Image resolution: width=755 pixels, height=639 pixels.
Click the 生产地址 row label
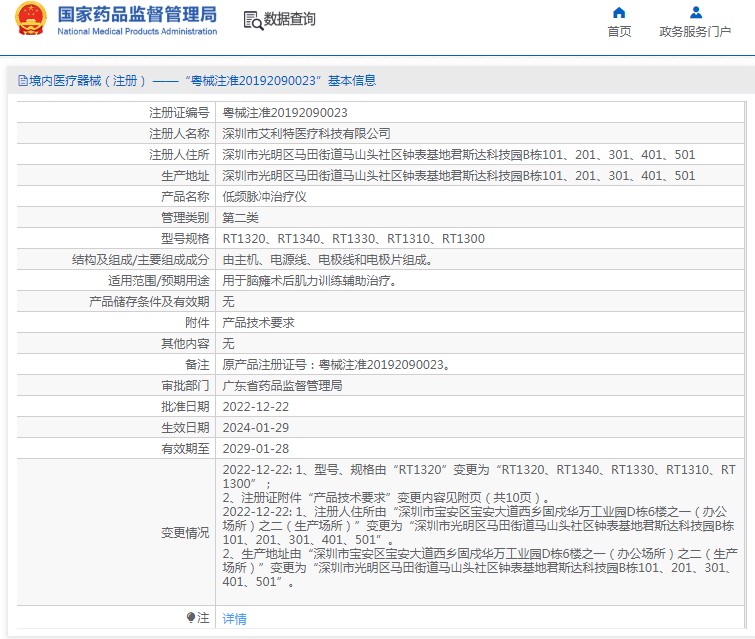pyautogui.click(x=185, y=176)
